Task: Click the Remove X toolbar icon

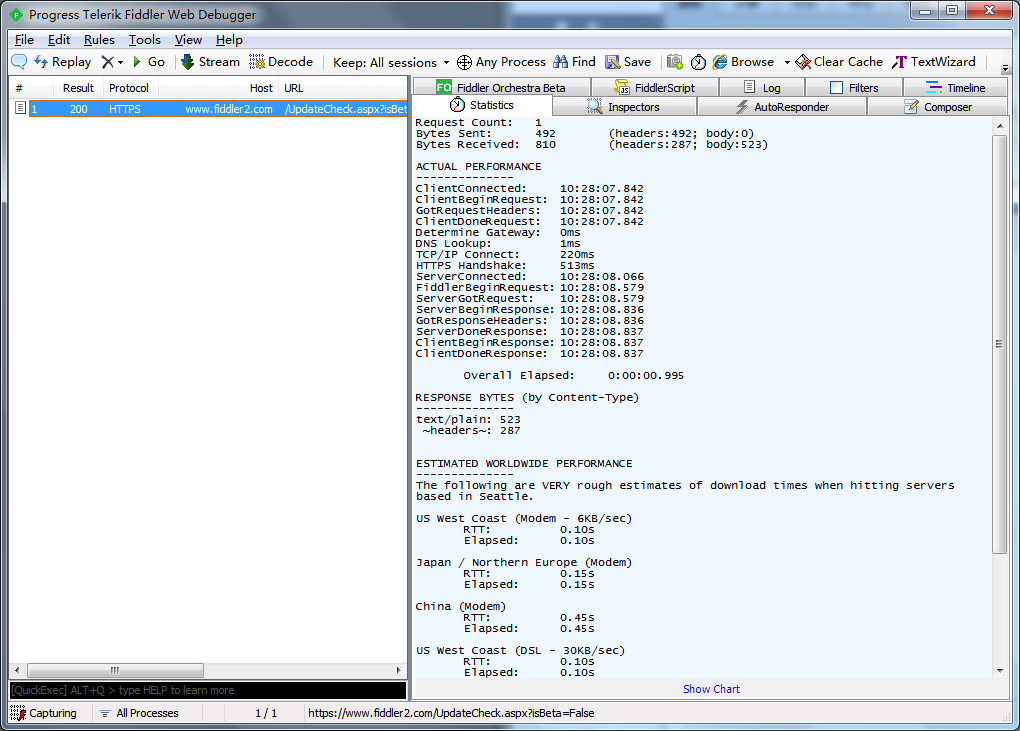Action: point(107,62)
